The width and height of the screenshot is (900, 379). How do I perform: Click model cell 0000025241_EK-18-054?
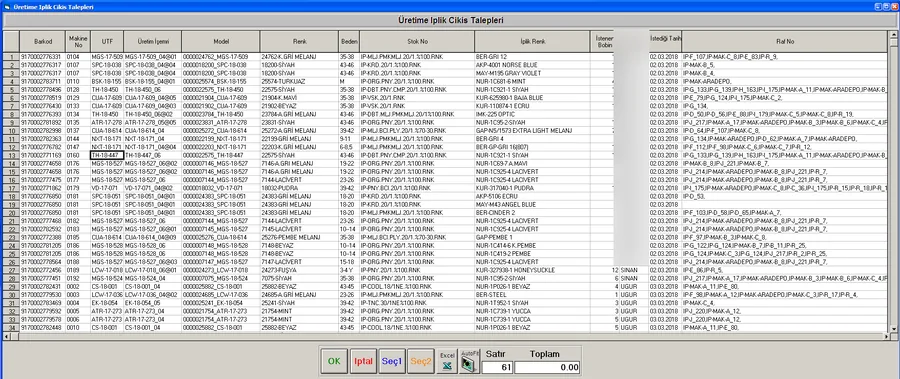click(221, 303)
